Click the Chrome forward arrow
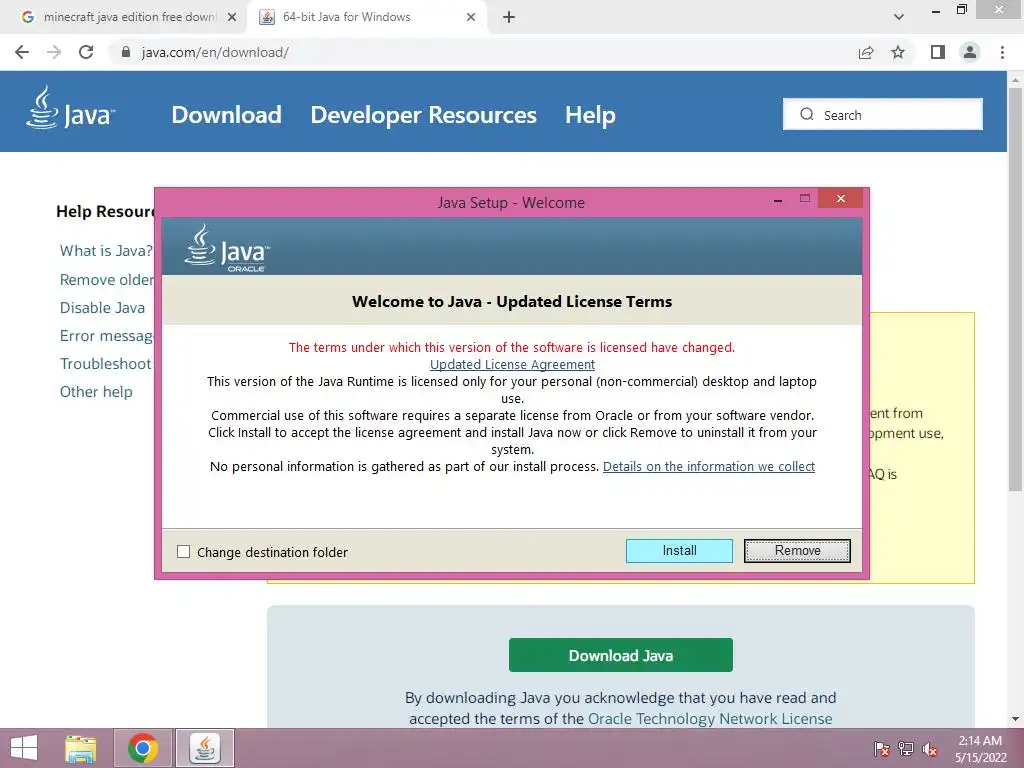The width and height of the screenshot is (1024, 768). (x=54, y=52)
